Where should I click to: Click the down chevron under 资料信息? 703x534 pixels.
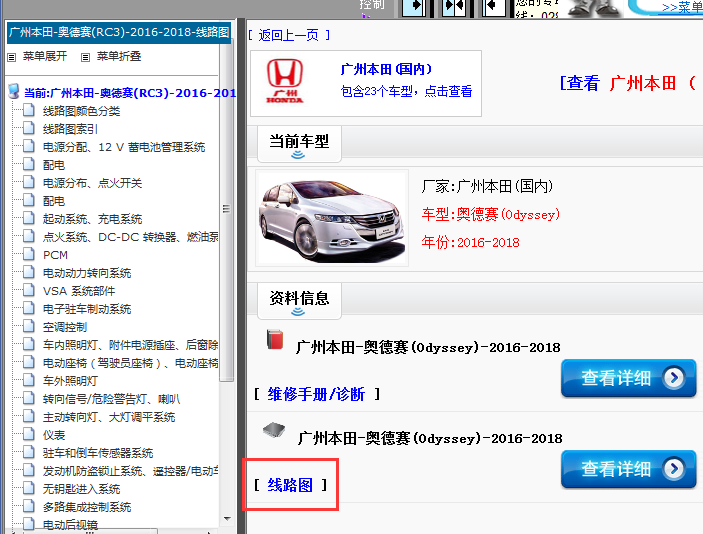tap(298, 312)
